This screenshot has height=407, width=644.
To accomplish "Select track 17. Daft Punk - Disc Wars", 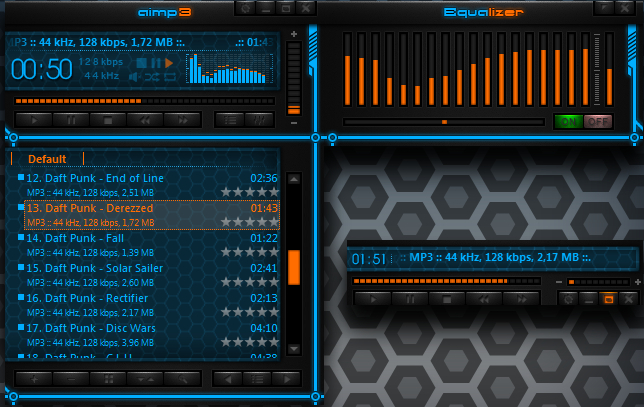I will pos(152,335).
